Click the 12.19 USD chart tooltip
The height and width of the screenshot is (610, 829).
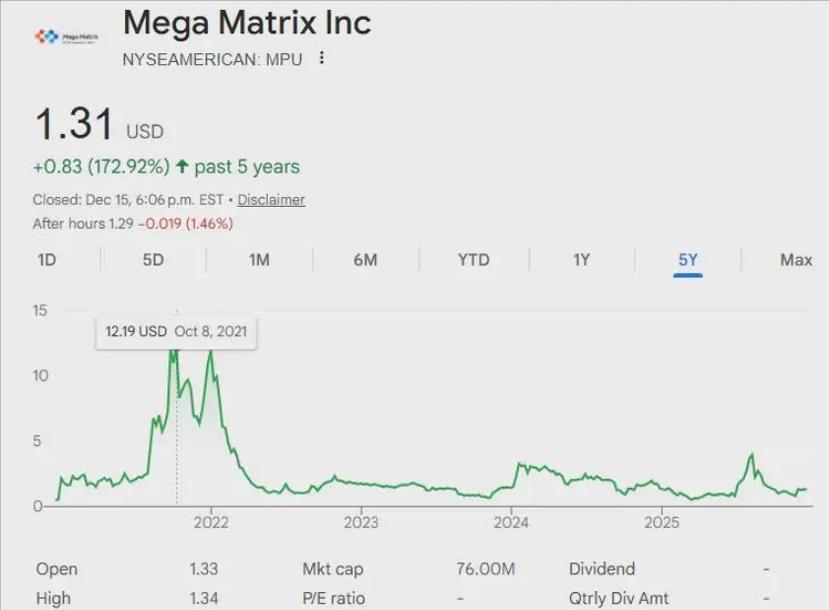(176, 331)
